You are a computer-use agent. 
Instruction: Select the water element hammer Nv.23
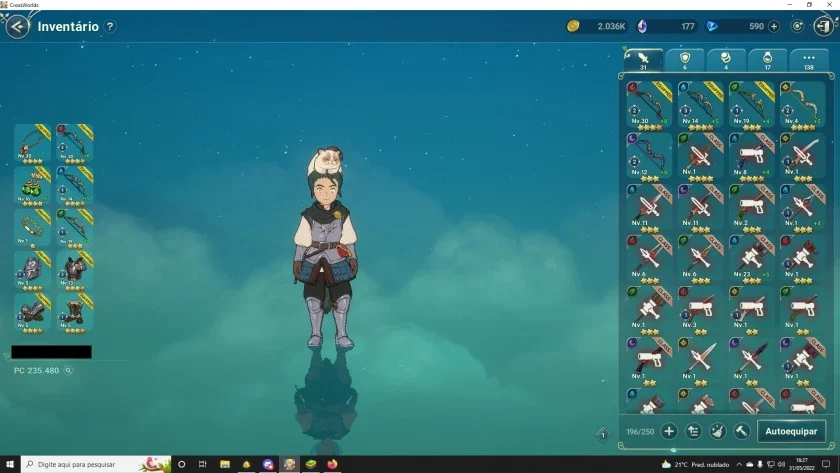click(x=751, y=259)
